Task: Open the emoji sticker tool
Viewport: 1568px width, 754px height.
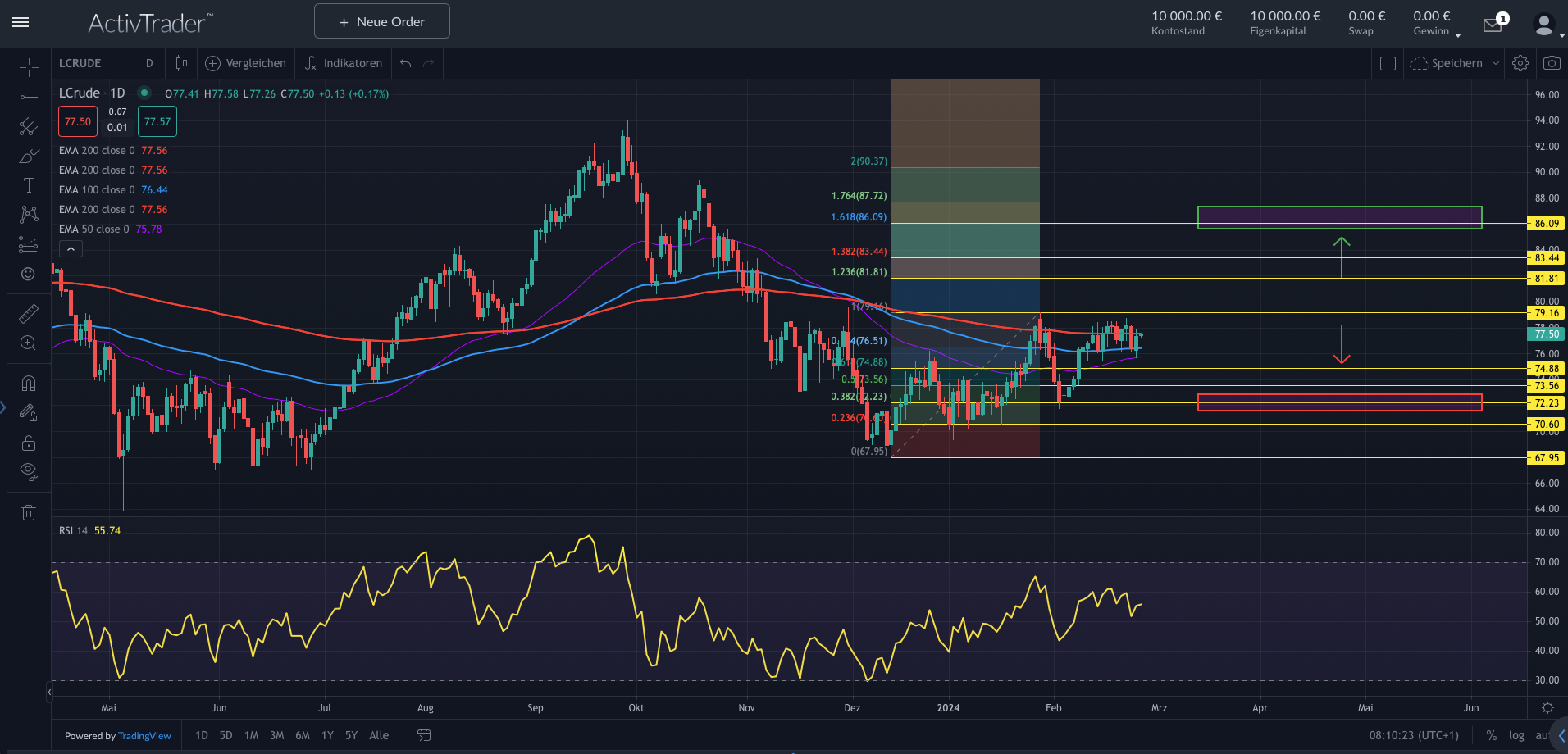Action: [29, 275]
